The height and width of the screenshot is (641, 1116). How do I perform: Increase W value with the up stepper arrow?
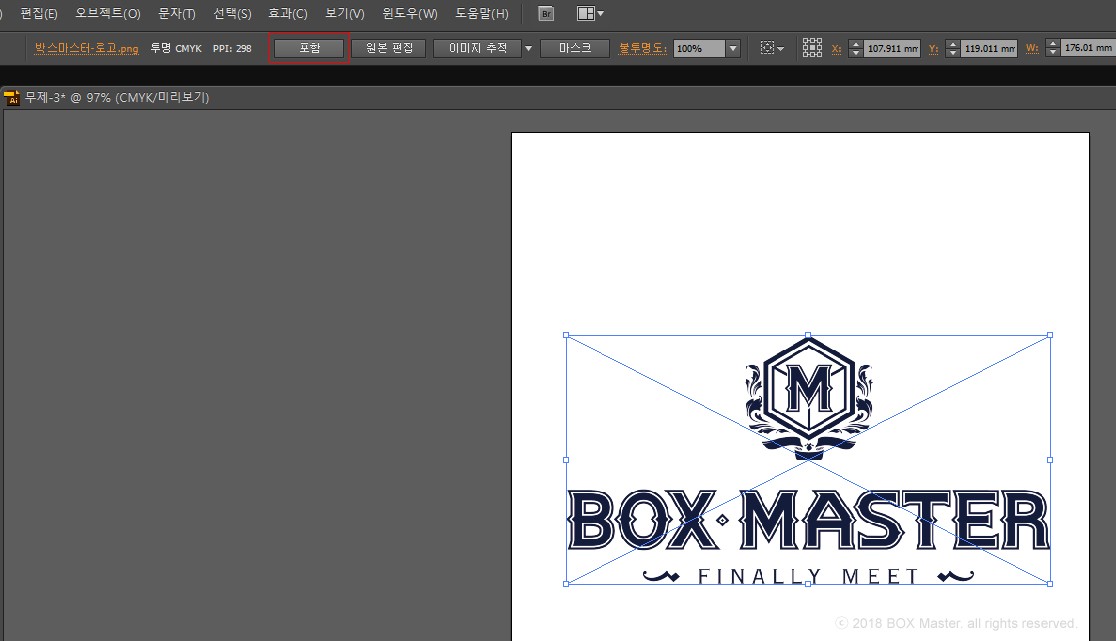click(x=1053, y=43)
